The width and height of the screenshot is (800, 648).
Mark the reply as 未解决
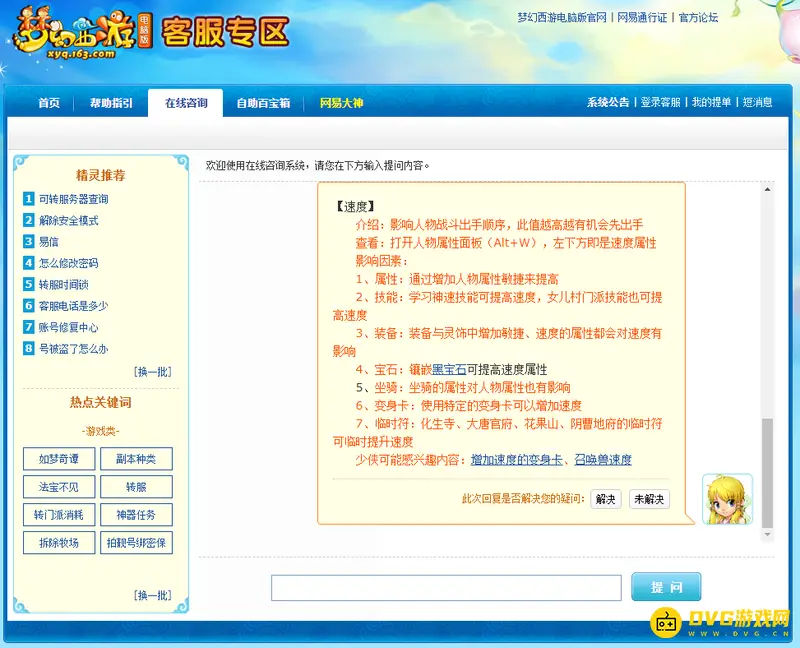[x=649, y=499]
